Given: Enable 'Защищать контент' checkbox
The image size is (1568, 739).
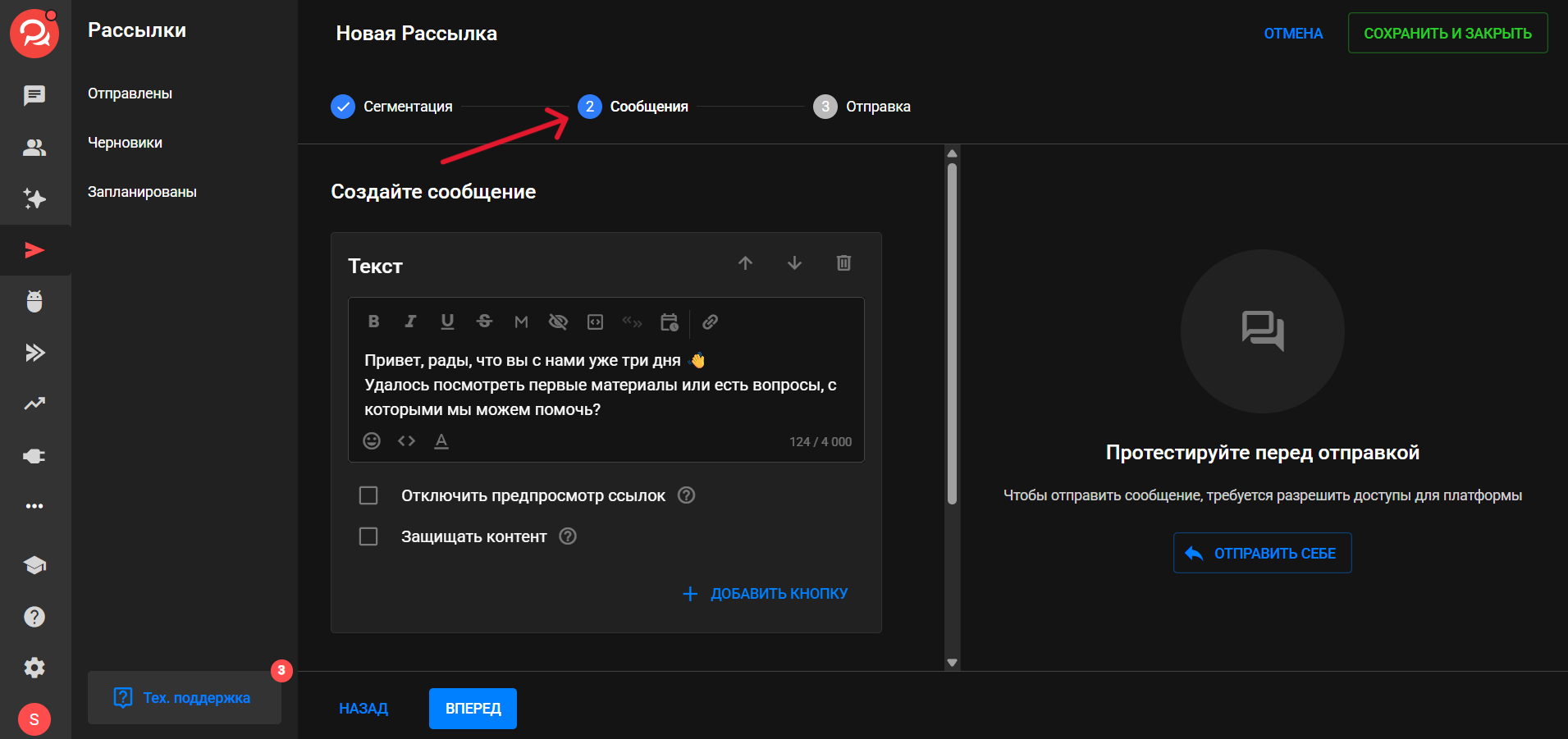Looking at the screenshot, I should click(368, 536).
